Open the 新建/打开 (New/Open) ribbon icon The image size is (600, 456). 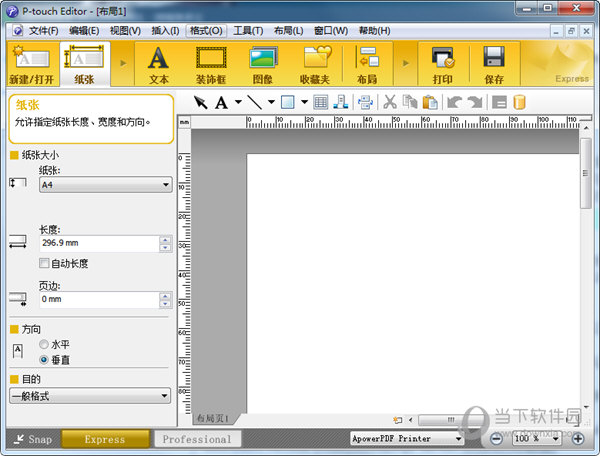[32, 64]
